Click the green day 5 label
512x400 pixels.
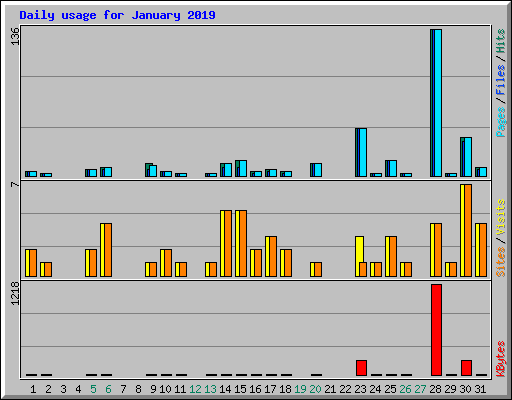pos(93,389)
